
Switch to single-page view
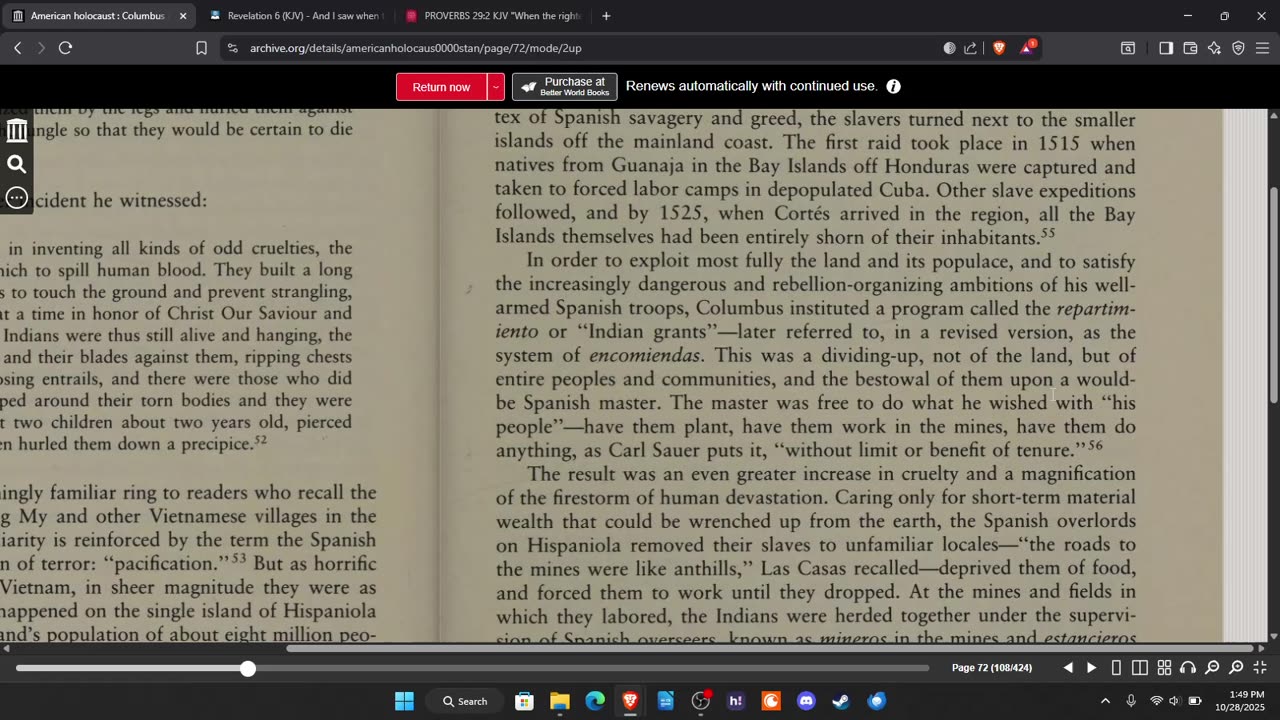point(1116,668)
